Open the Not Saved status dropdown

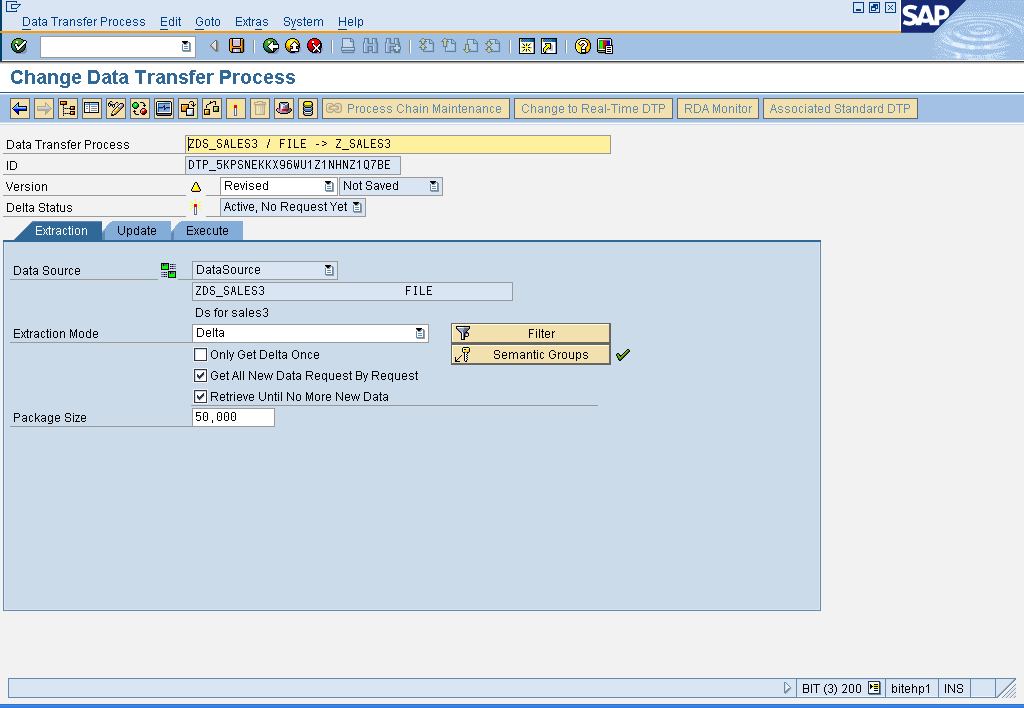click(434, 186)
